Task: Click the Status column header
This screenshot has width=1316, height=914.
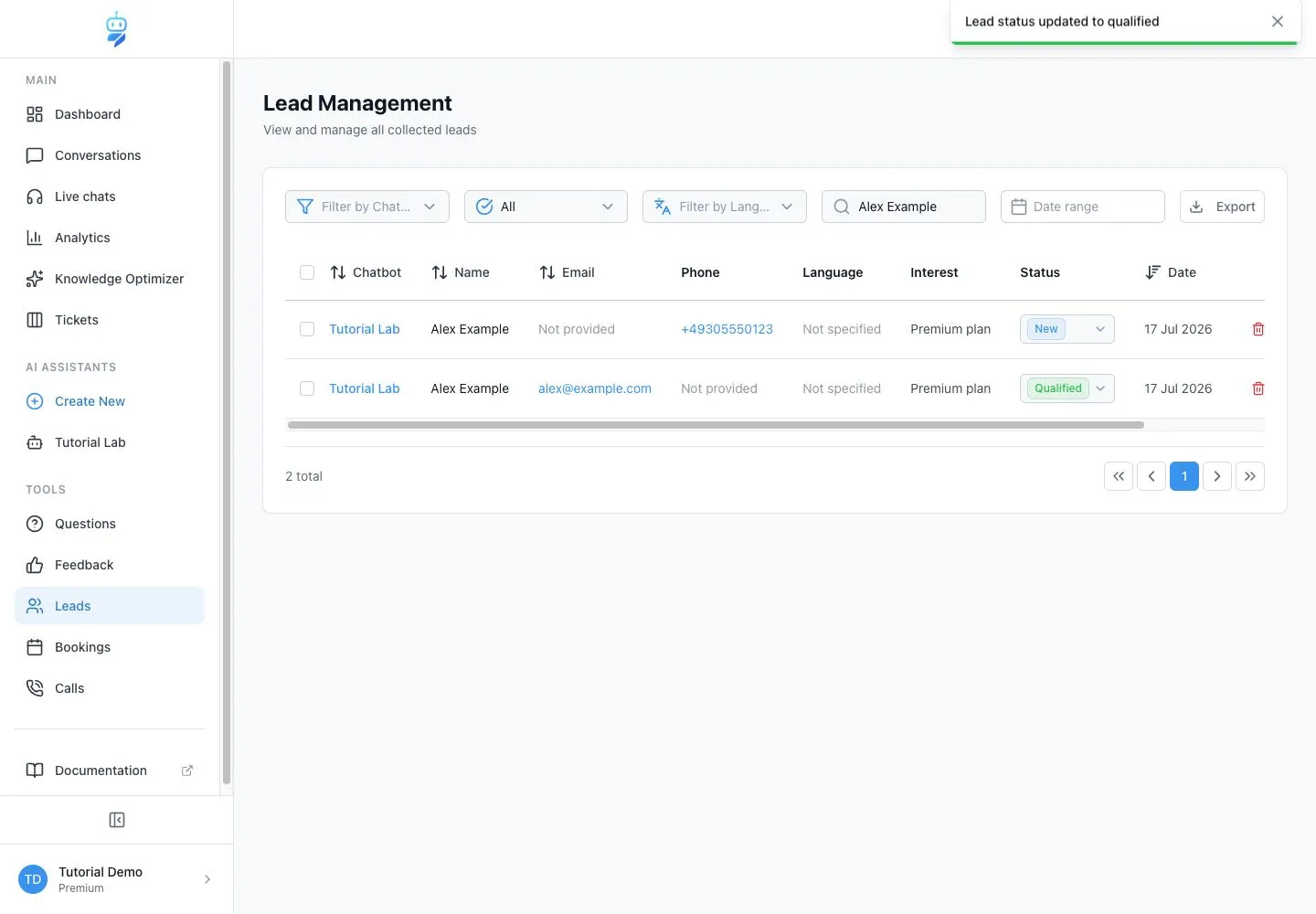Action: (x=1040, y=272)
